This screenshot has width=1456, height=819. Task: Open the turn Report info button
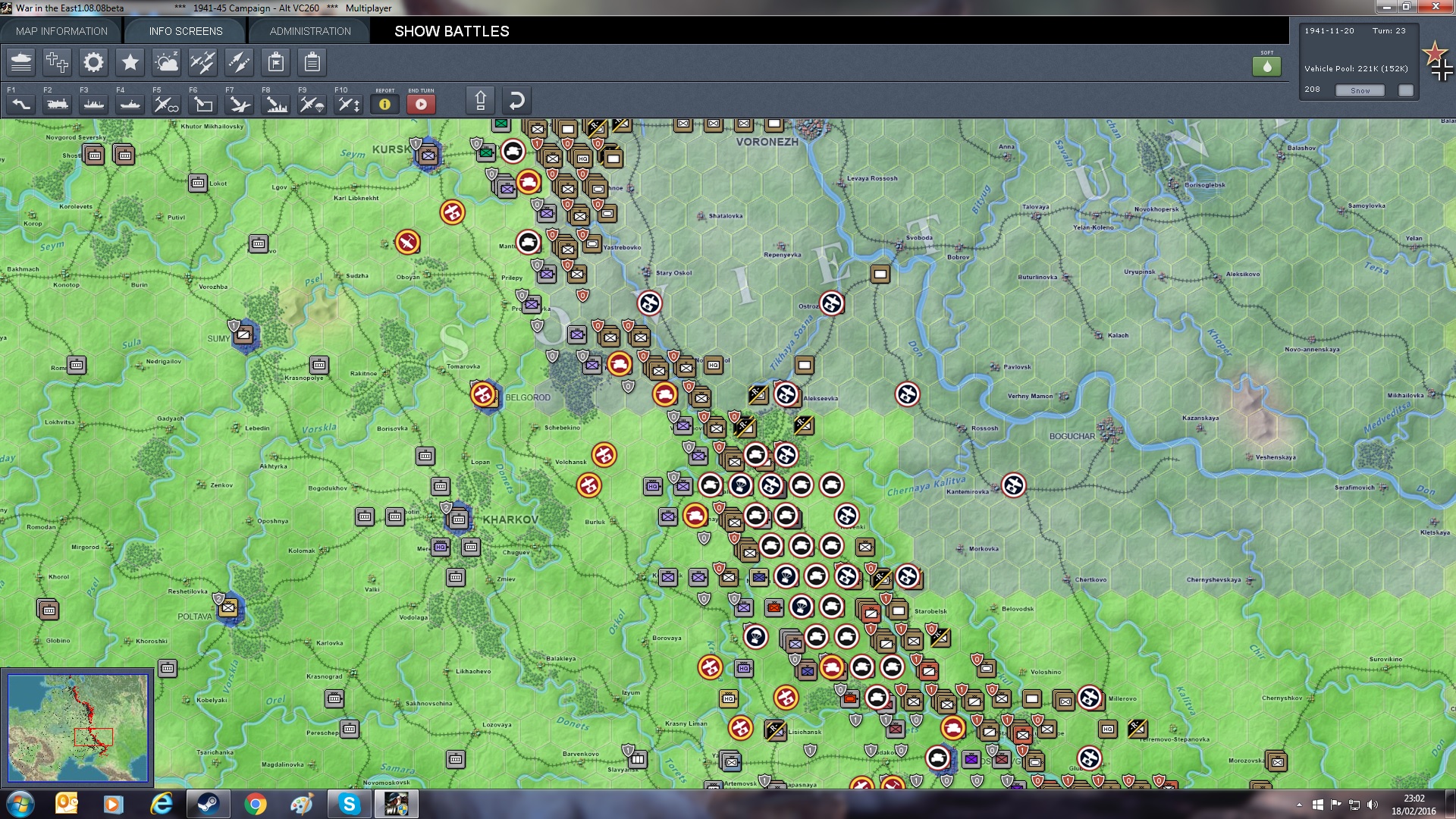point(384,104)
